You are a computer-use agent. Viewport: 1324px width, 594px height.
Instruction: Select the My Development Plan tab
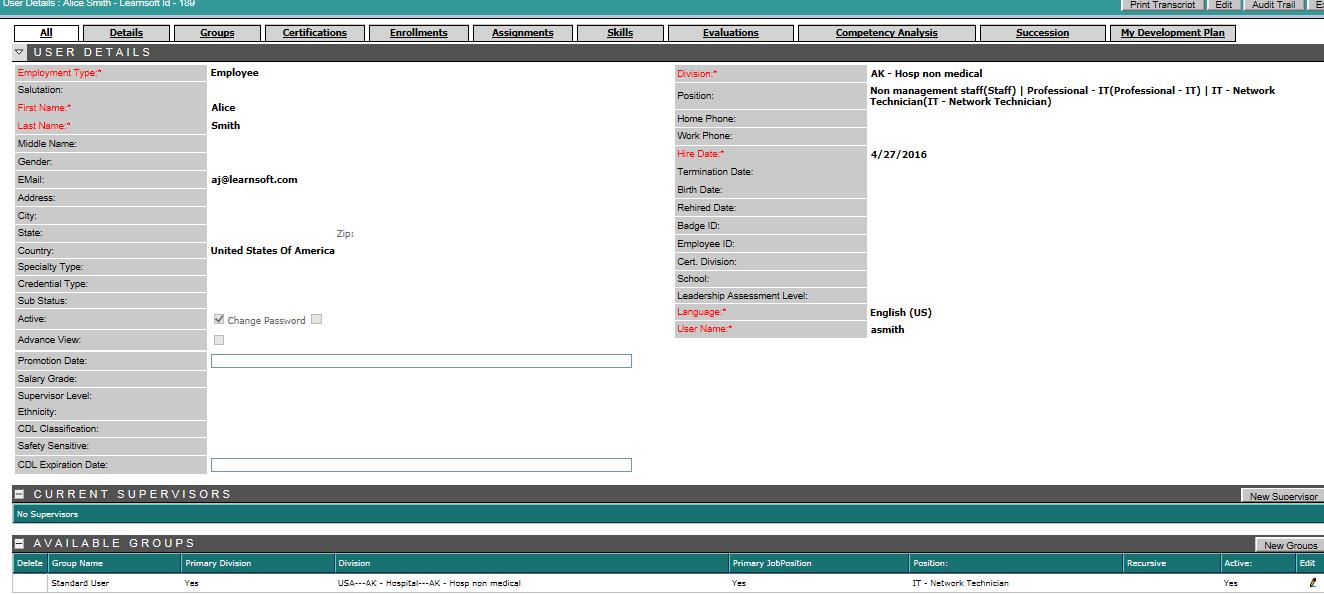click(1172, 33)
